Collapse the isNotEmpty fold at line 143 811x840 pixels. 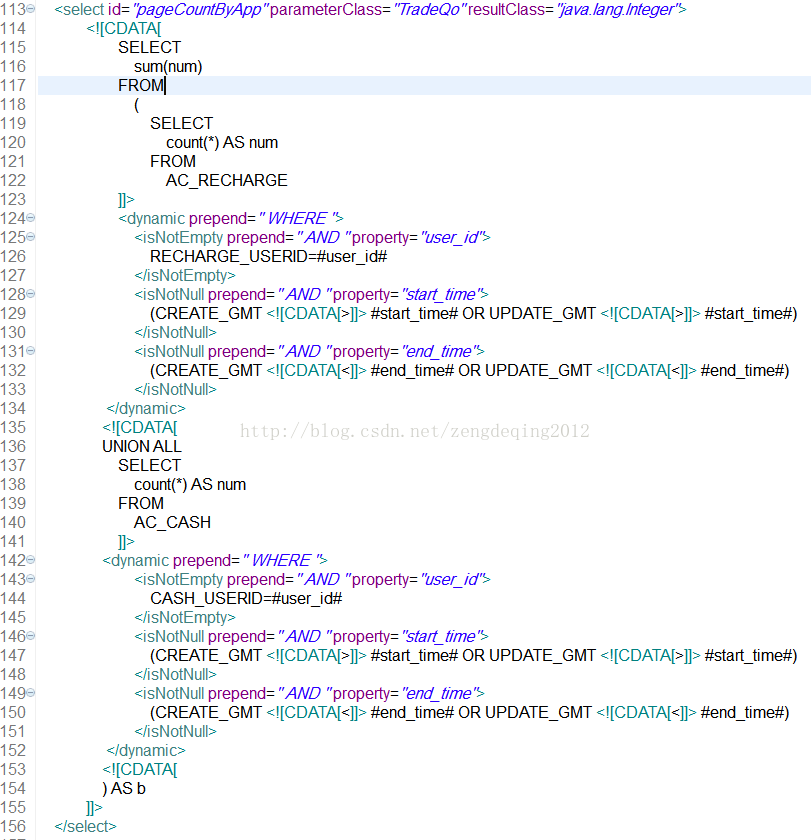point(31,579)
